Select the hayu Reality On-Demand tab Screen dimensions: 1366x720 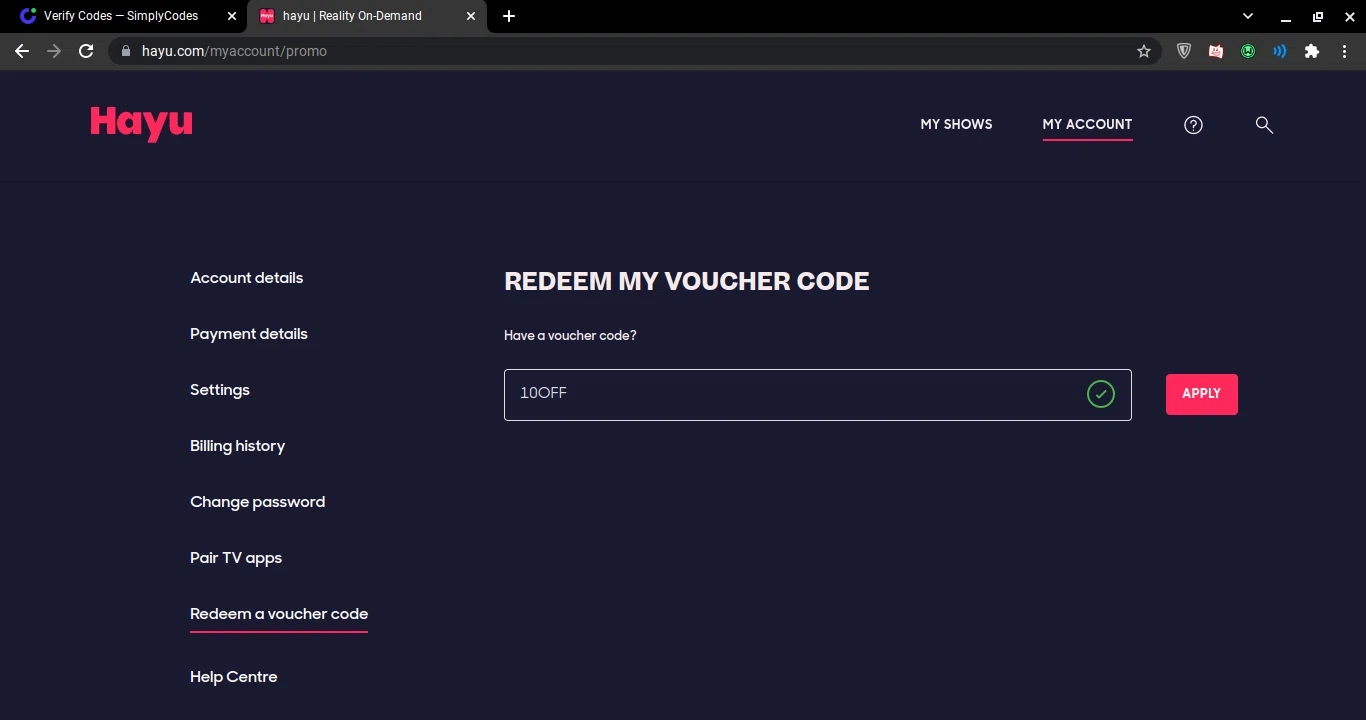coord(367,16)
